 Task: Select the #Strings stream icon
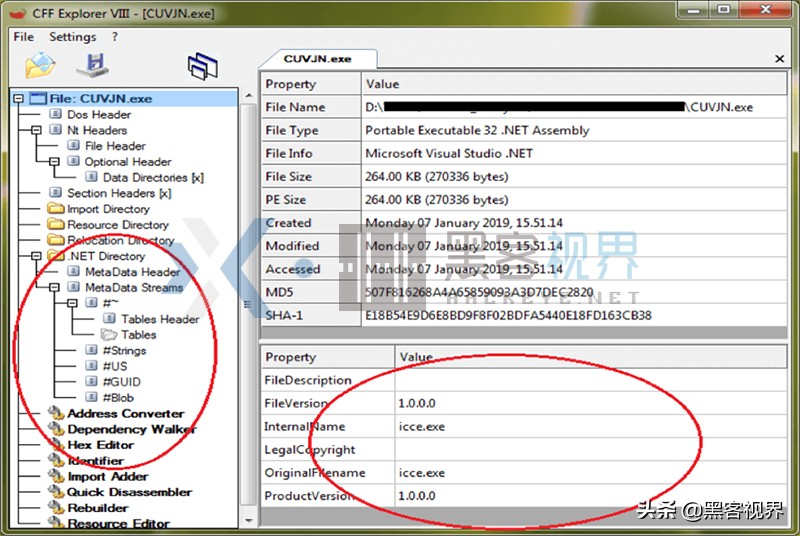click(91, 350)
